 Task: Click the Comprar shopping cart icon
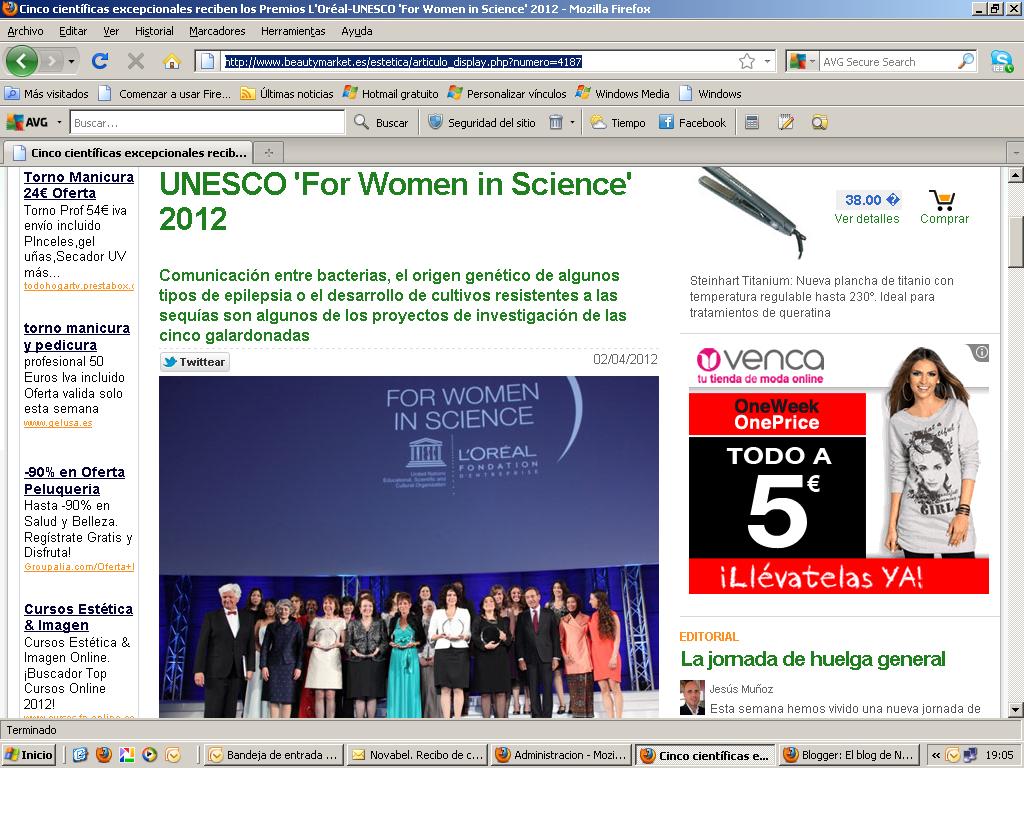(942, 198)
